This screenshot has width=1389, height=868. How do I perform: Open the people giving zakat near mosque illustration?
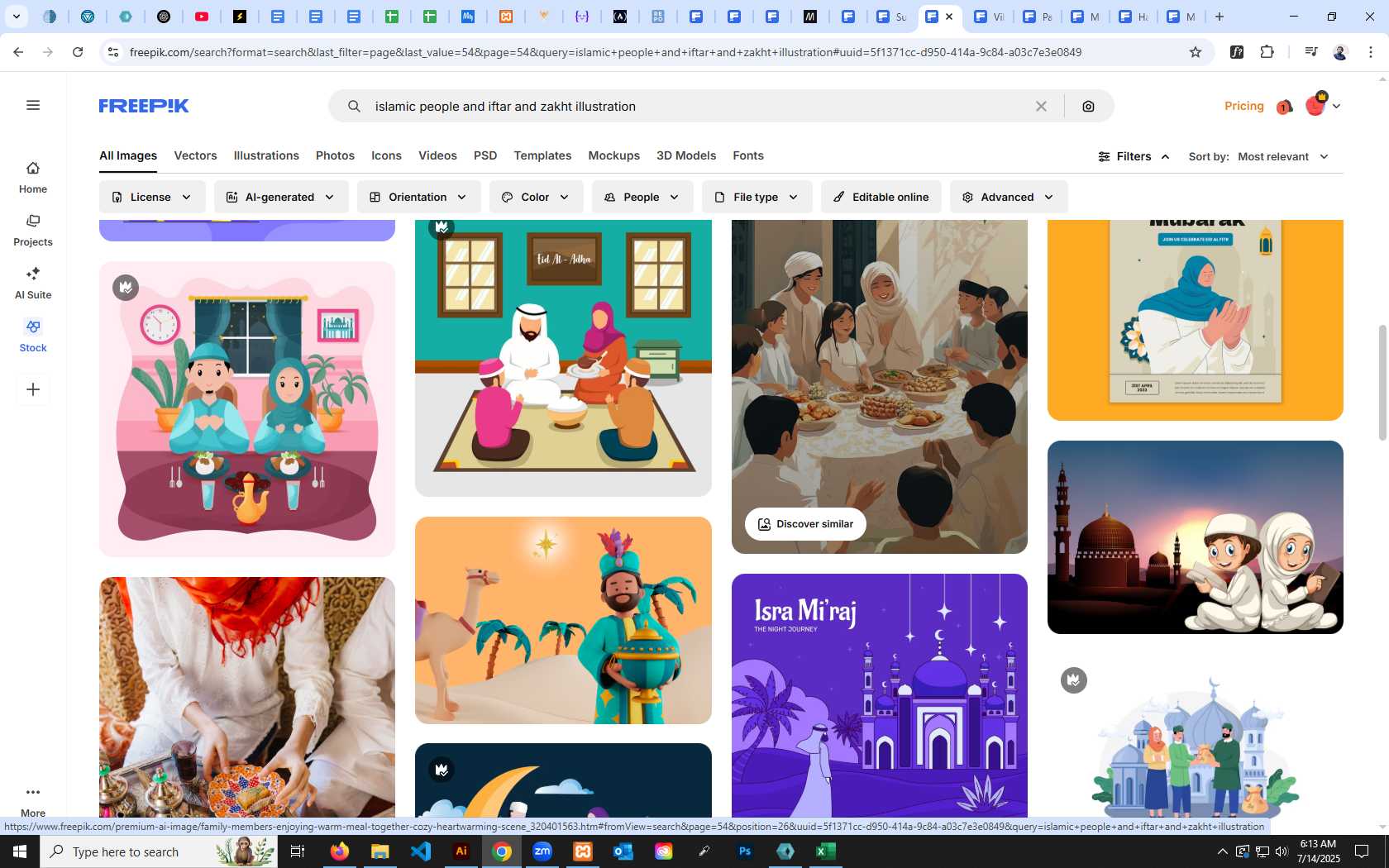click(x=1196, y=736)
